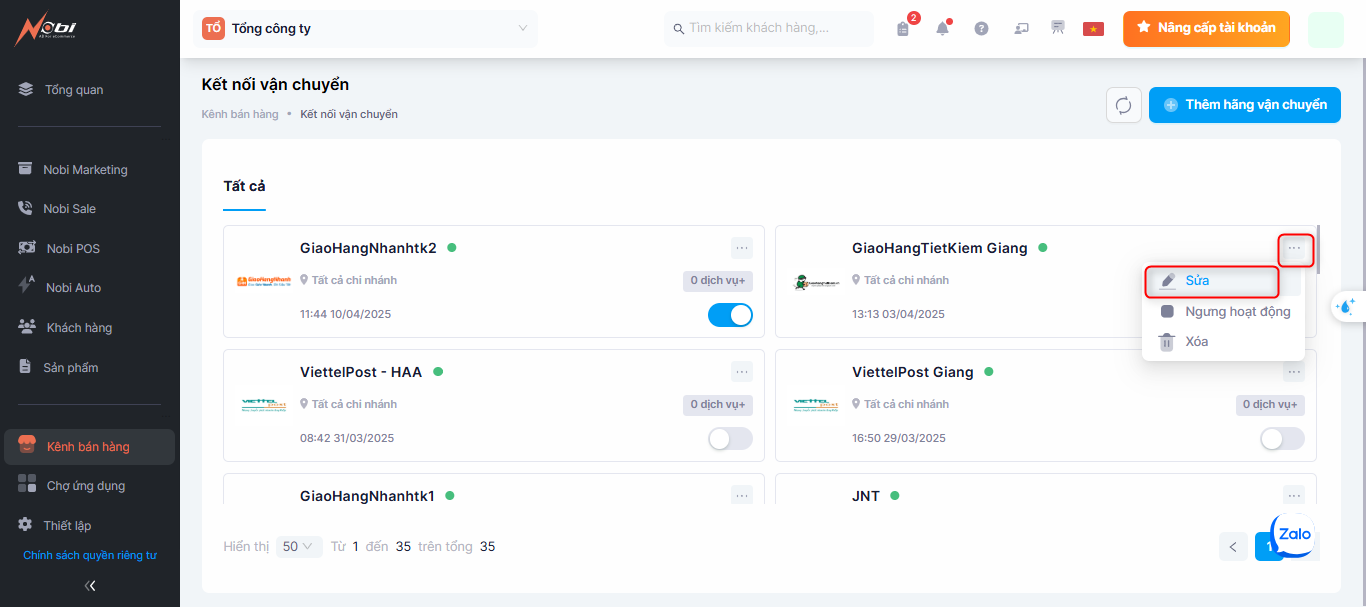The width and height of the screenshot is (1366, 607).
Task: Click Nâng cấp tài khoản button
Action: point(1205,29)
